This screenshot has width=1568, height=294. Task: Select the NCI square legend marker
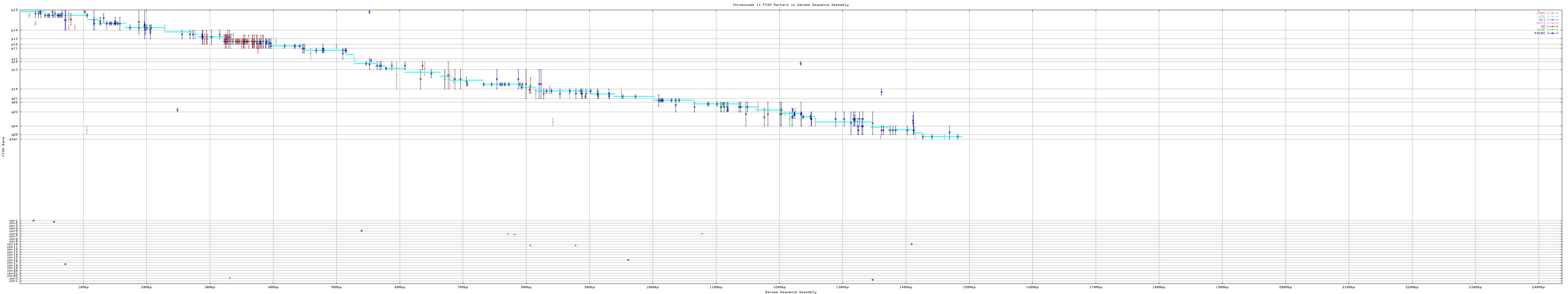click(1553, 20)
